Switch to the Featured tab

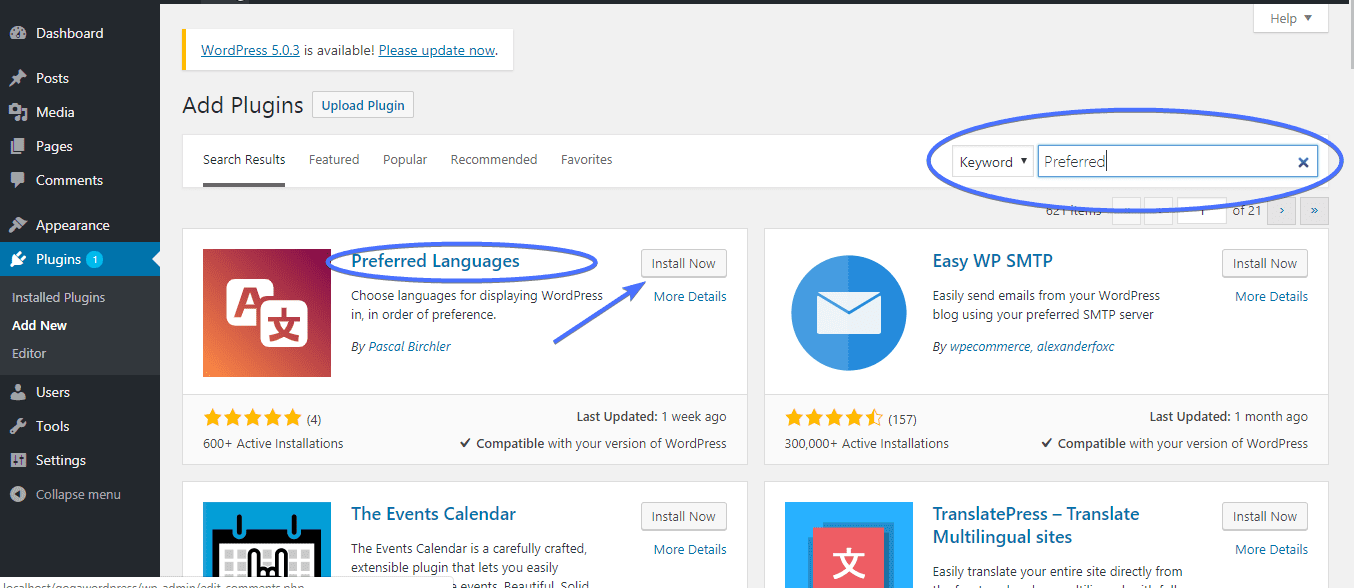coord(334,160)
